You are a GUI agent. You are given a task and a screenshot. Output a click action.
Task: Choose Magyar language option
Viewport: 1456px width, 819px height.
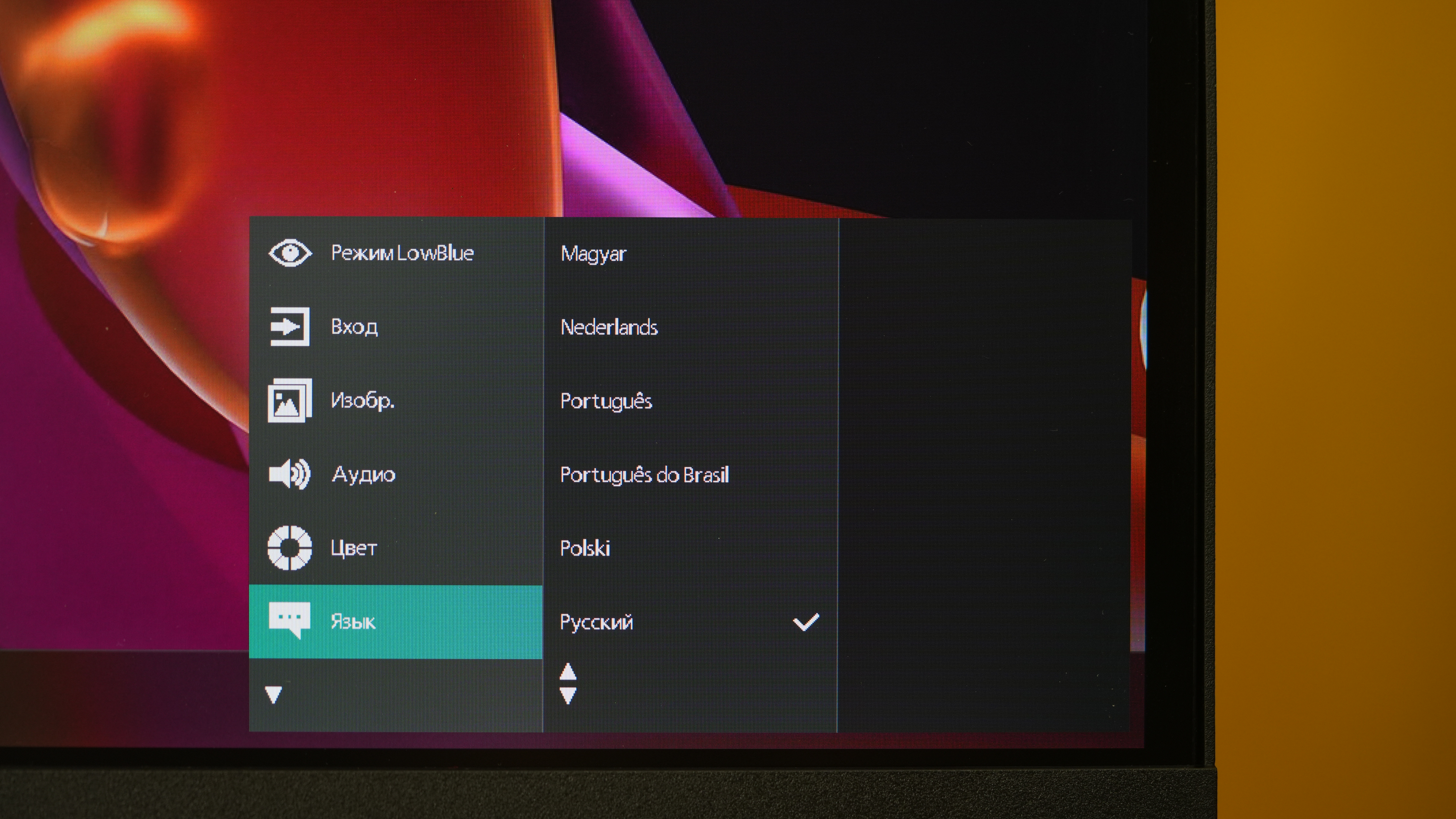click(593, 254)
